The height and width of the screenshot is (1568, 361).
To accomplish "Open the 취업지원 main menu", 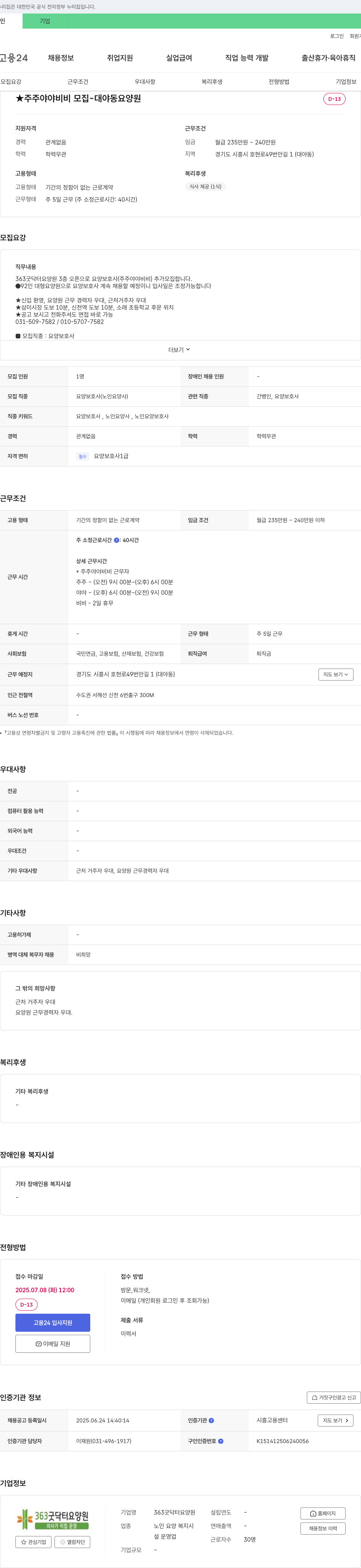I will 120,58.
